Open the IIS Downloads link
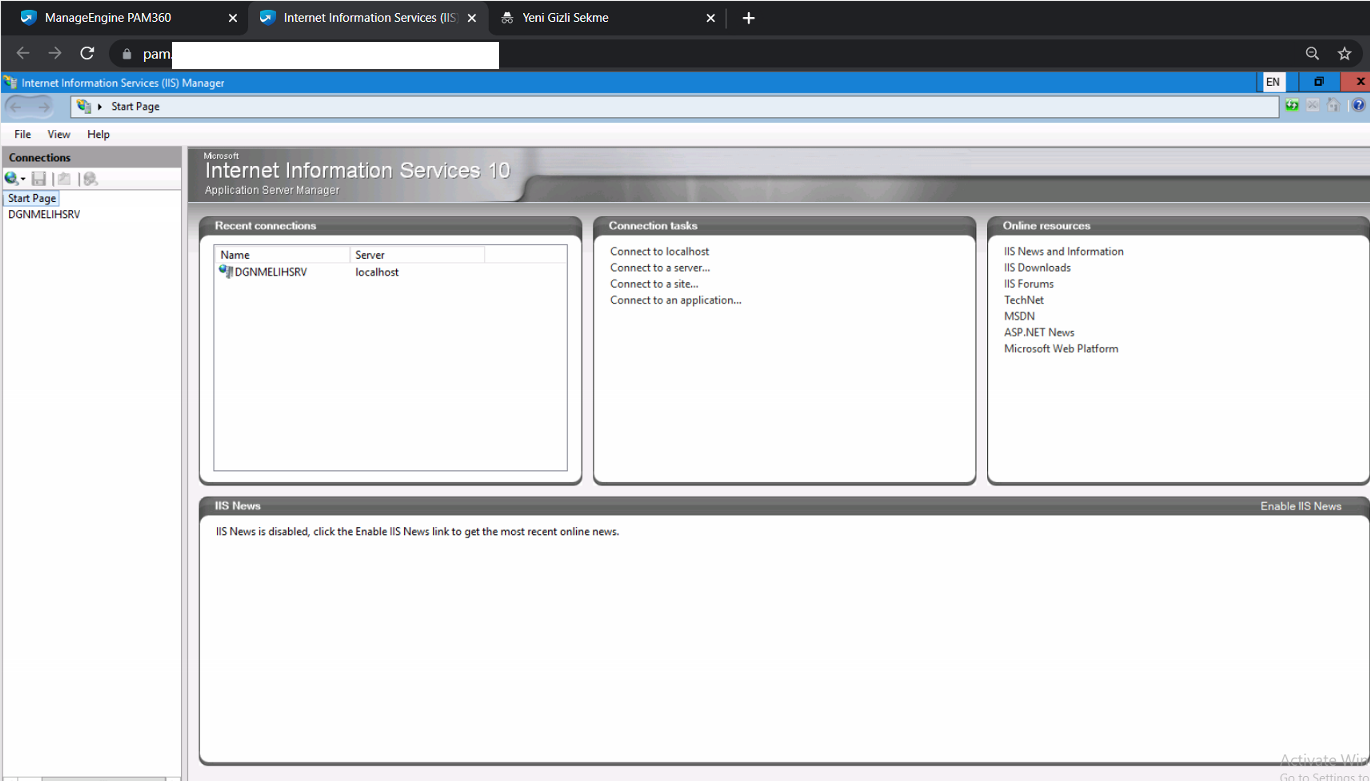The width and height of the screenshot is (1370, 781). [1037, 267]
